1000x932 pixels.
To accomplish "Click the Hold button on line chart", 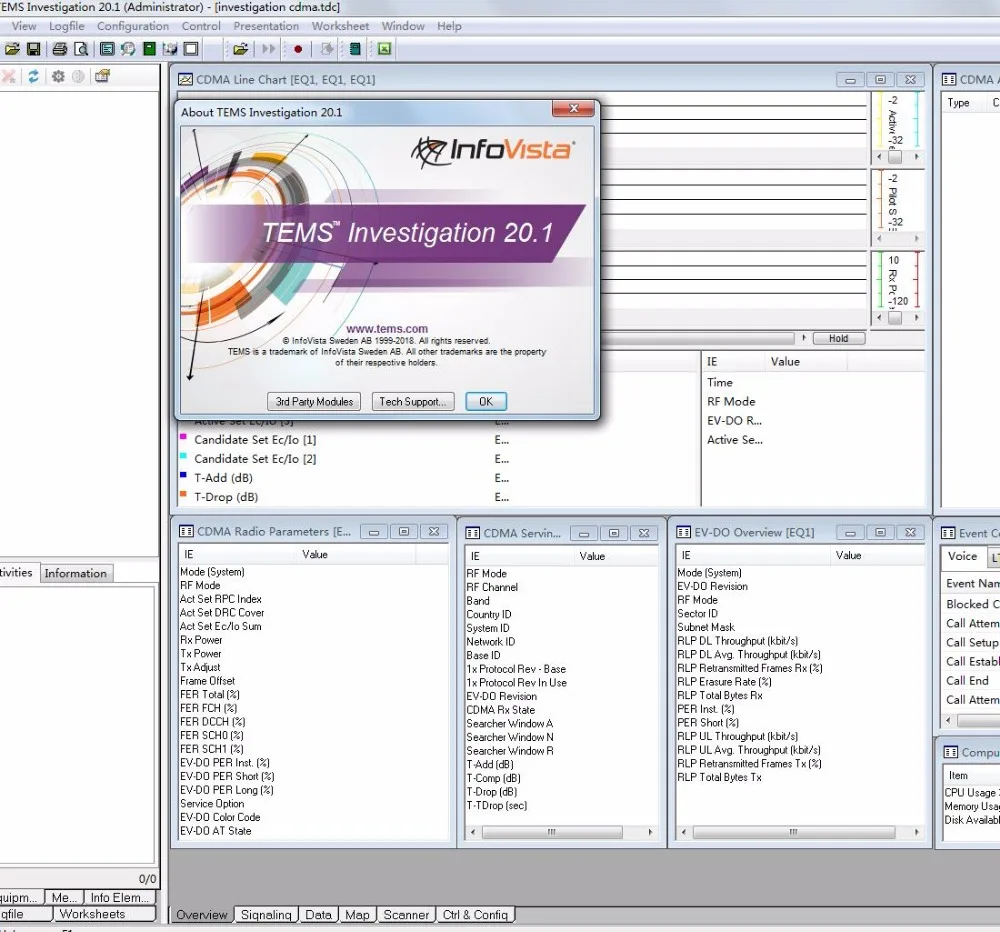I will (839, 339).
